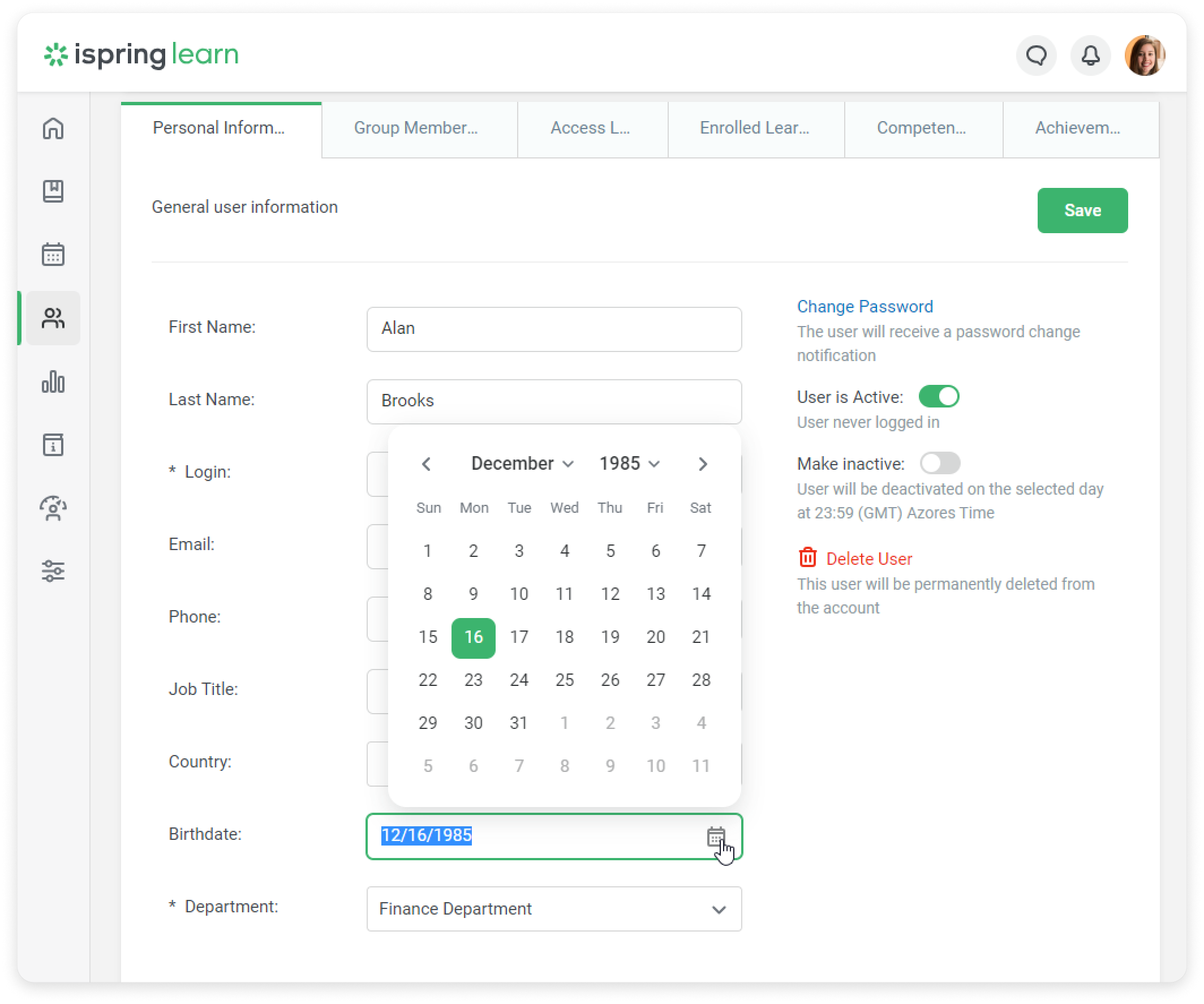Enable the Make inactive toggle
The image size is (1204, 1004).
point(940,464)
